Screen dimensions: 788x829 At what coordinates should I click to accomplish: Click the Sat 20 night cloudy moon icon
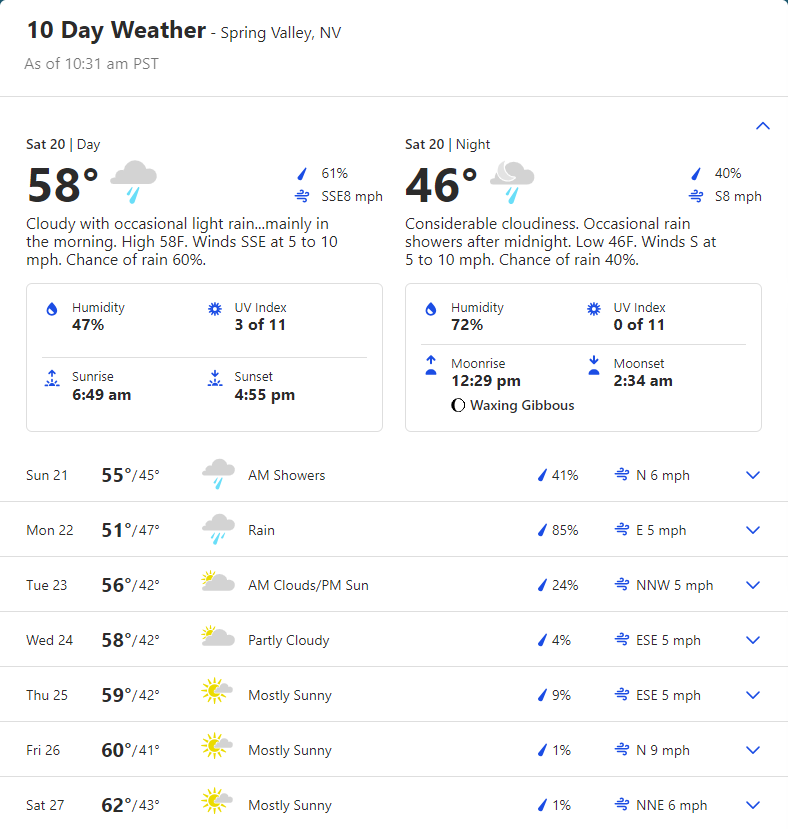512,183
